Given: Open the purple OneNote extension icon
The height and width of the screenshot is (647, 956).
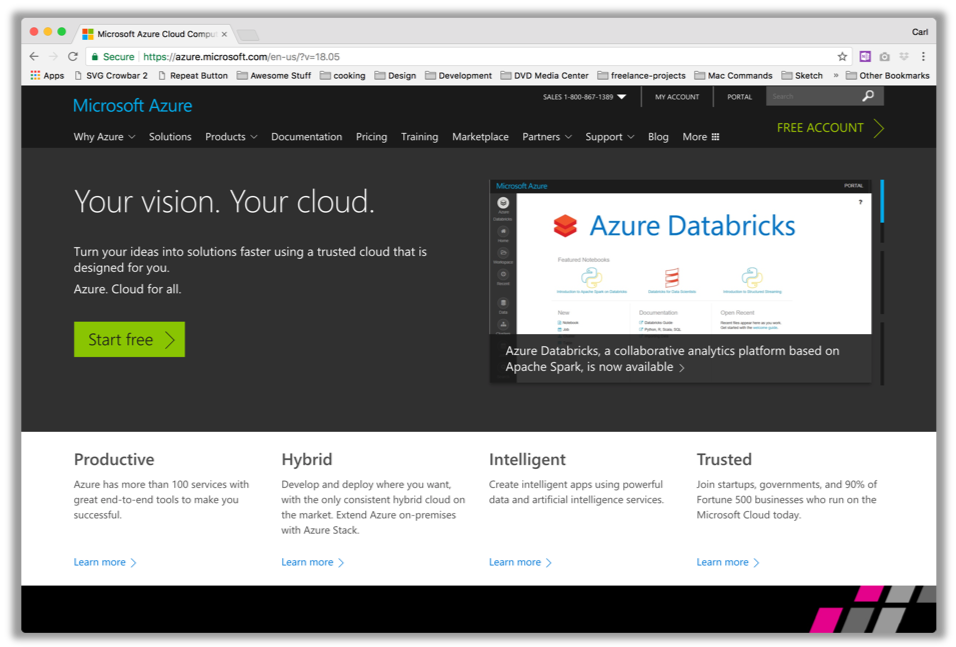Looking at the screenshot, I should pyautogui.click(x=865, y=57).
